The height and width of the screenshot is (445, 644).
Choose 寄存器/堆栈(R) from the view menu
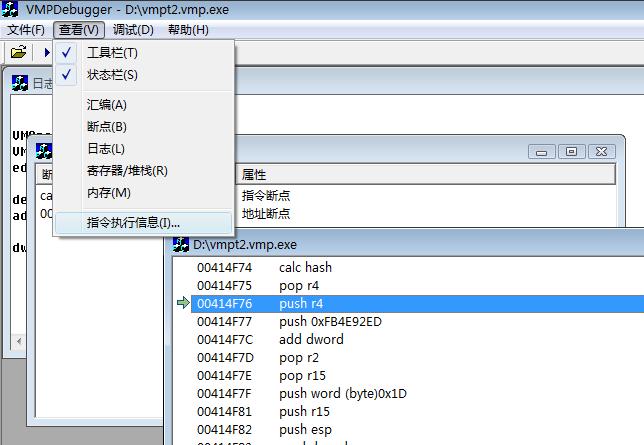pyautogui.click(x=144, y=171)
